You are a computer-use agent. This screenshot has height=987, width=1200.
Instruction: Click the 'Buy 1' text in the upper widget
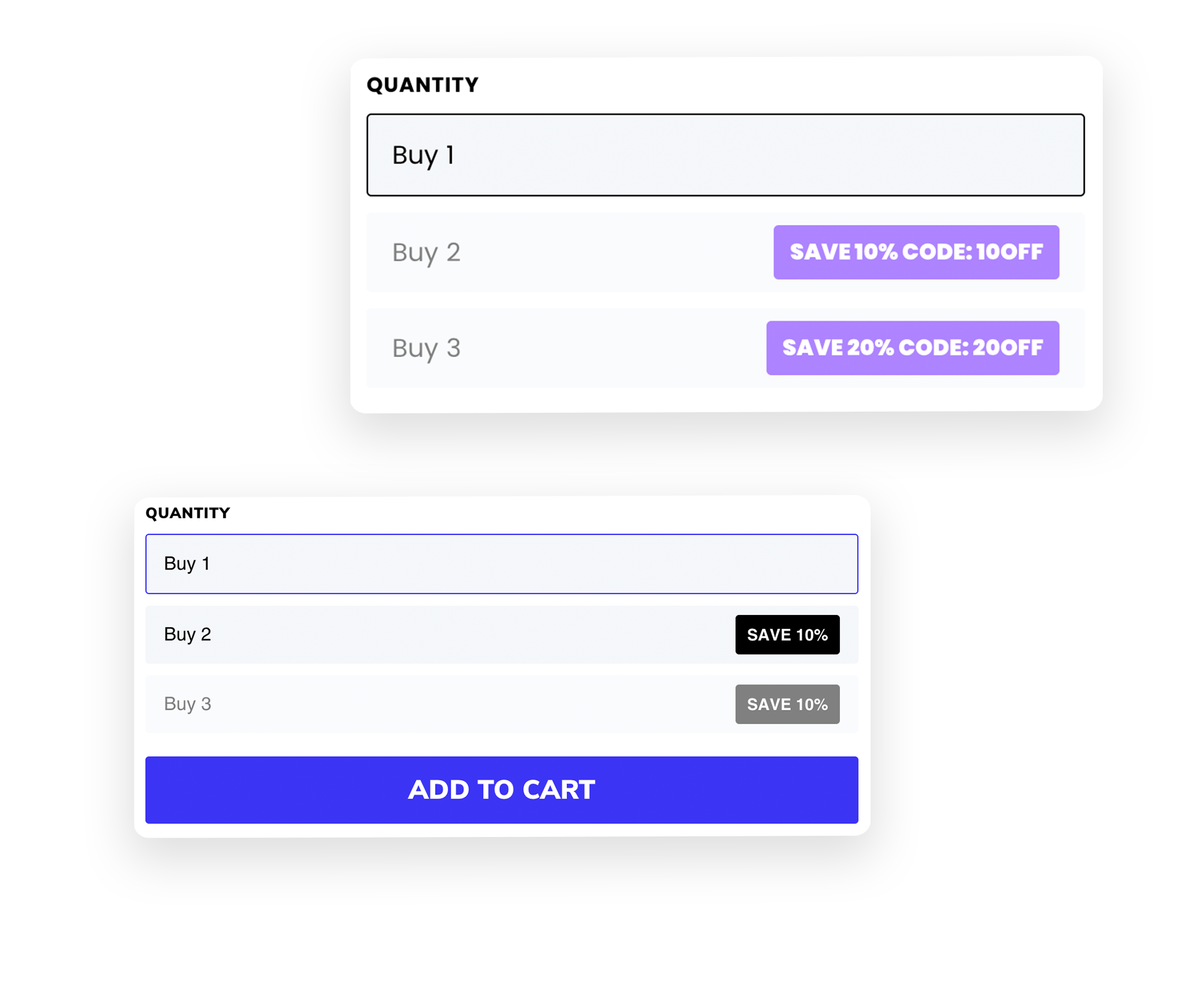[423, 155]
